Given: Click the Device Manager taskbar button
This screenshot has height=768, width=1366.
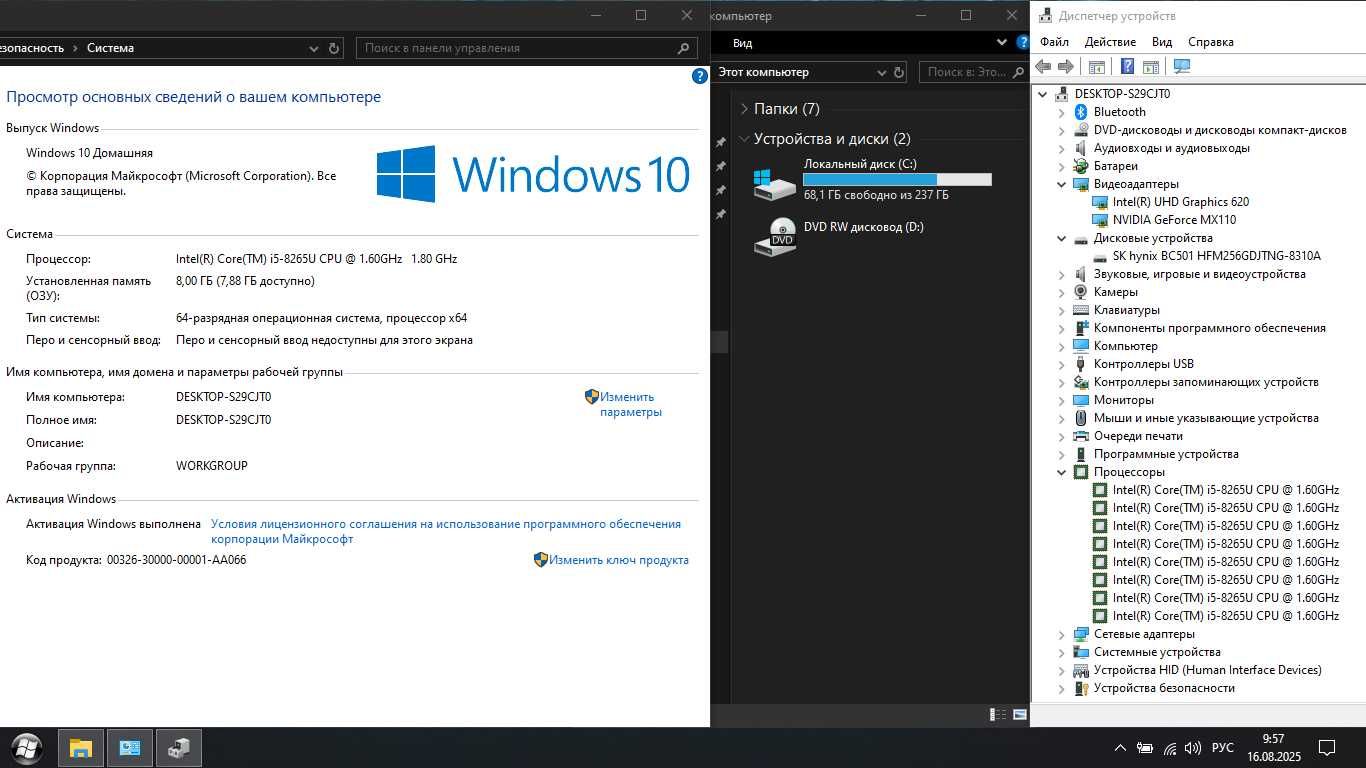Looking at the screenshot, I should (x=179, y=747).
